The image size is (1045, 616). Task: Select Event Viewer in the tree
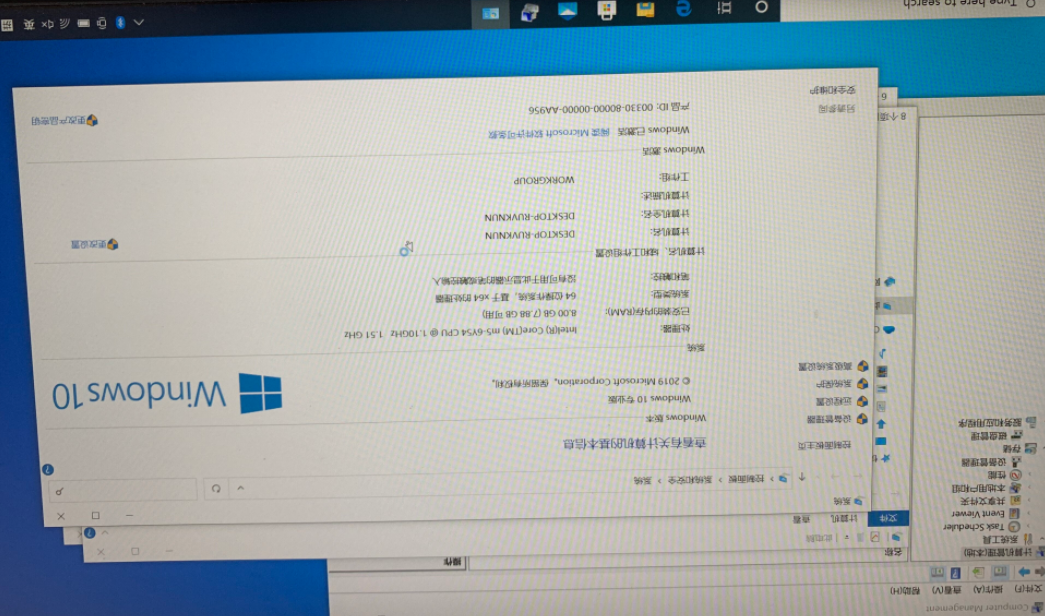click(x=977, y=513)
